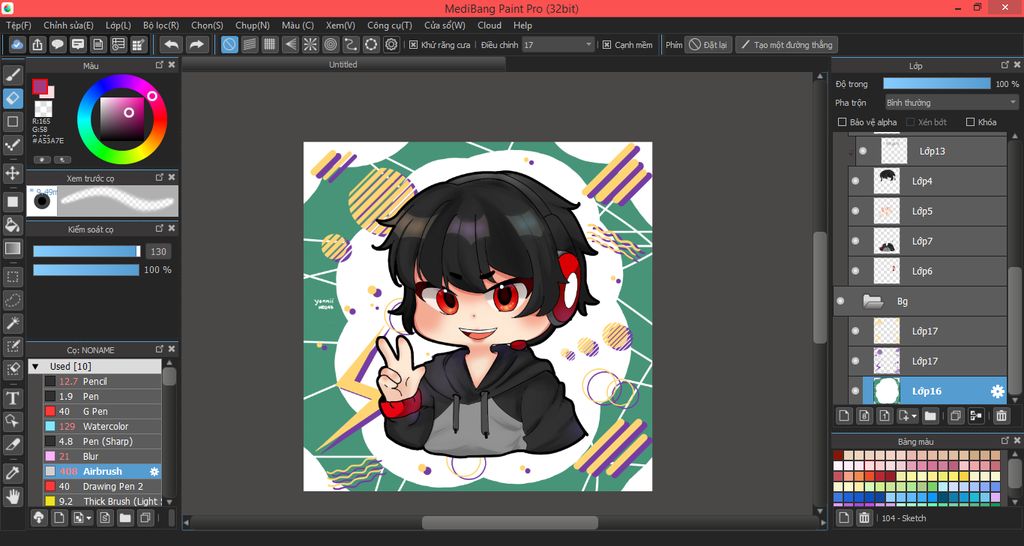Enable Bảo vệ alpha checkbox
Screen dimensions: 1024x546
pyautogui.click(x=842, y=122)
